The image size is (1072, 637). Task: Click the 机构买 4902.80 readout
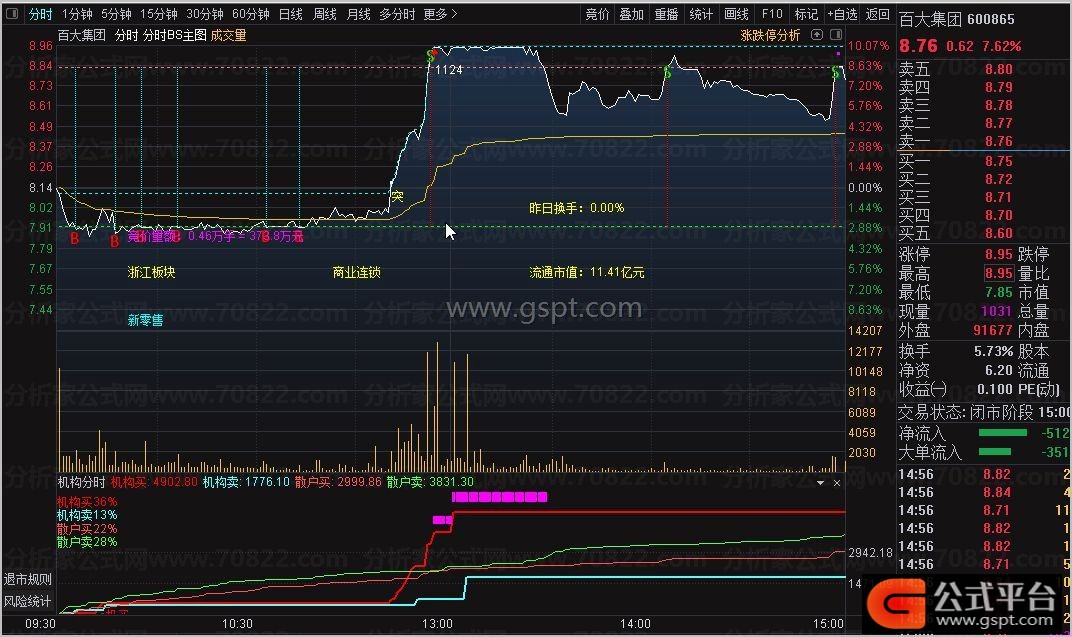pos(154,482)
